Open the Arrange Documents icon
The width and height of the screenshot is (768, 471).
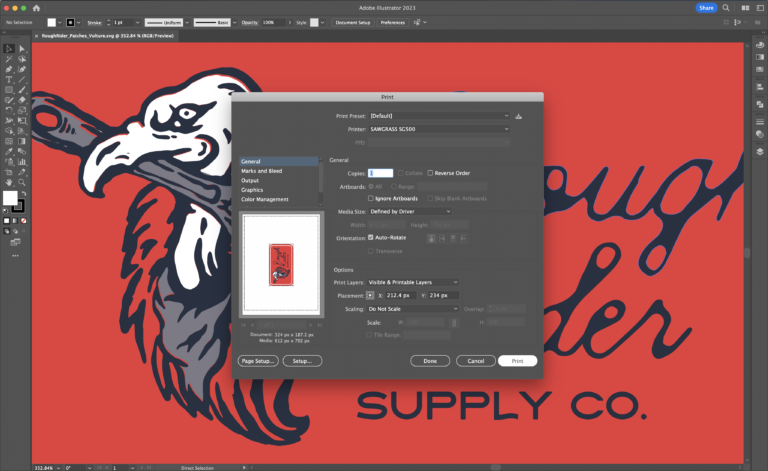tap(745, 8)
